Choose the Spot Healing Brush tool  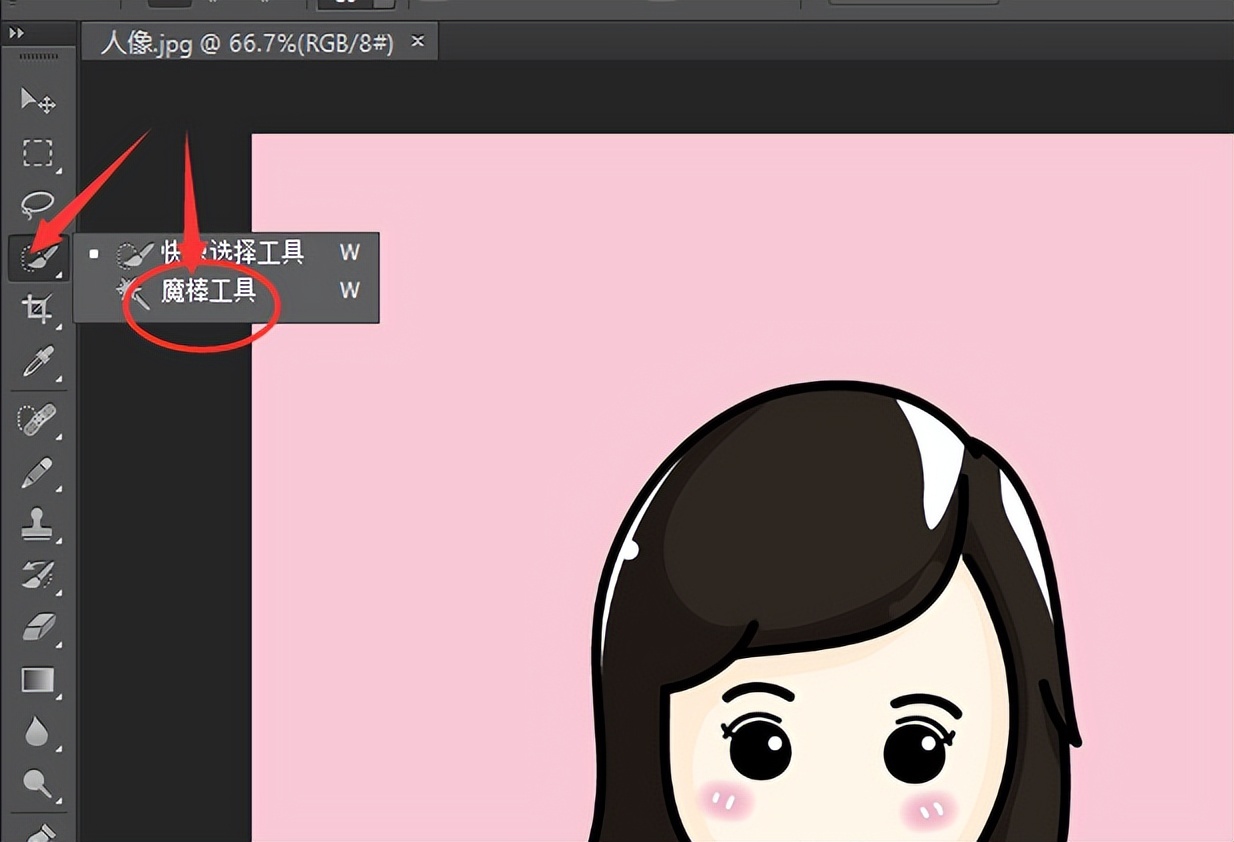point(38,418)
